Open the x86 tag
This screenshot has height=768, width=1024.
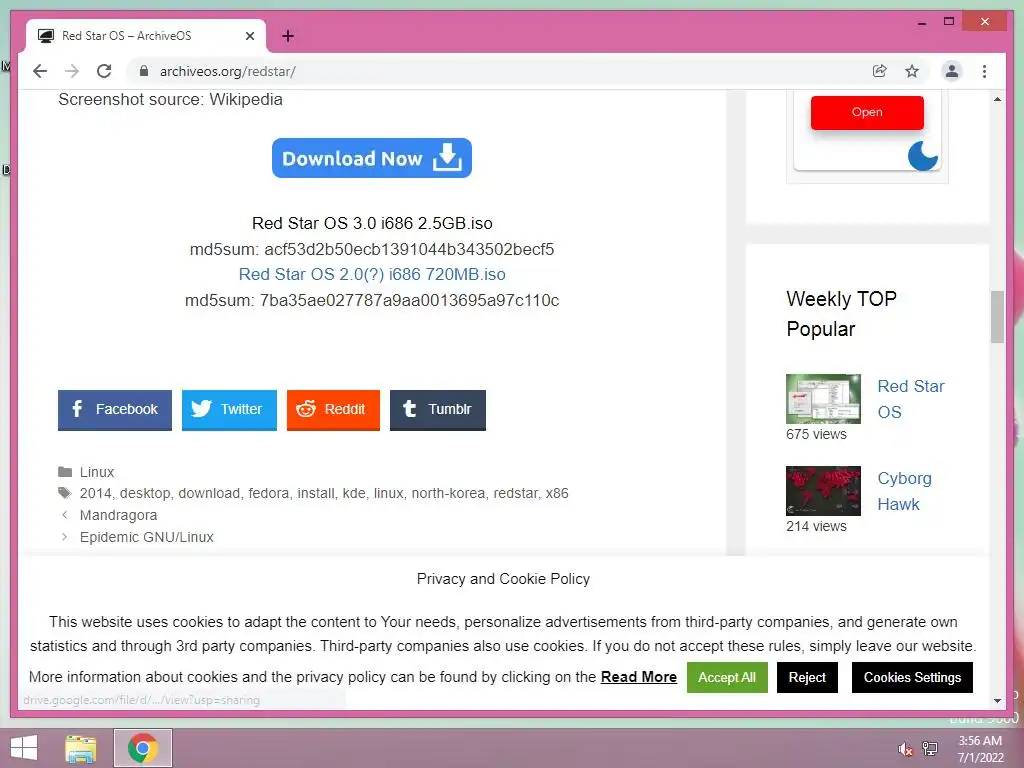coord(557,493)
